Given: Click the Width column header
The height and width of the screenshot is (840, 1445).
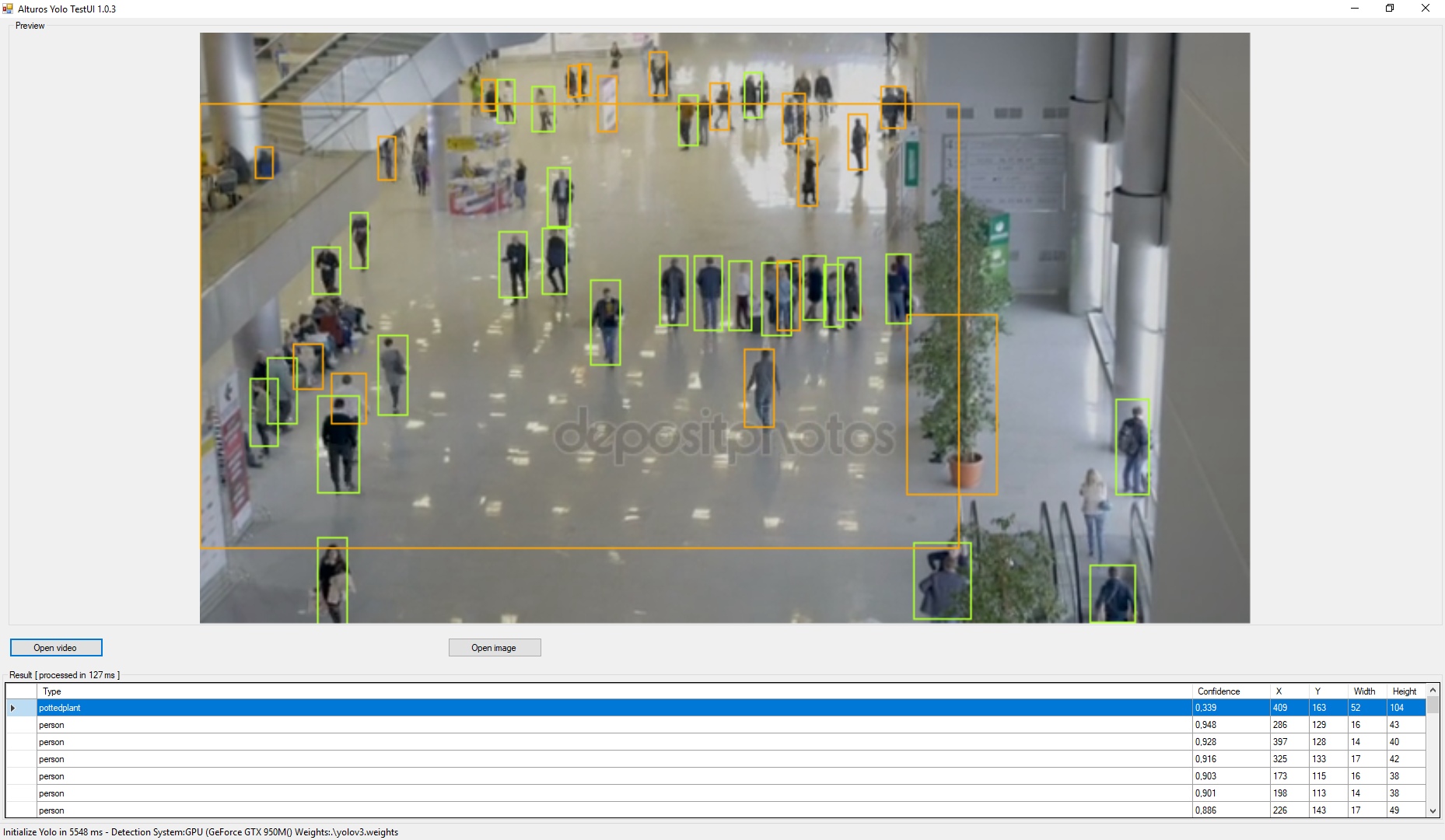Looking at the screenshot, I should (x=1367, y=691).
